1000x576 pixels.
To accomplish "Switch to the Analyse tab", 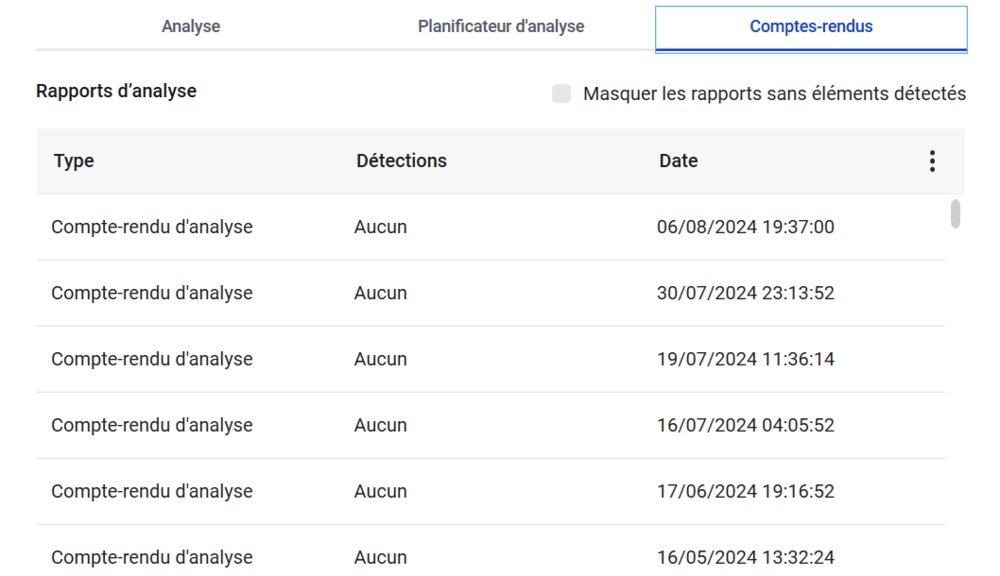I will (190, 27).
